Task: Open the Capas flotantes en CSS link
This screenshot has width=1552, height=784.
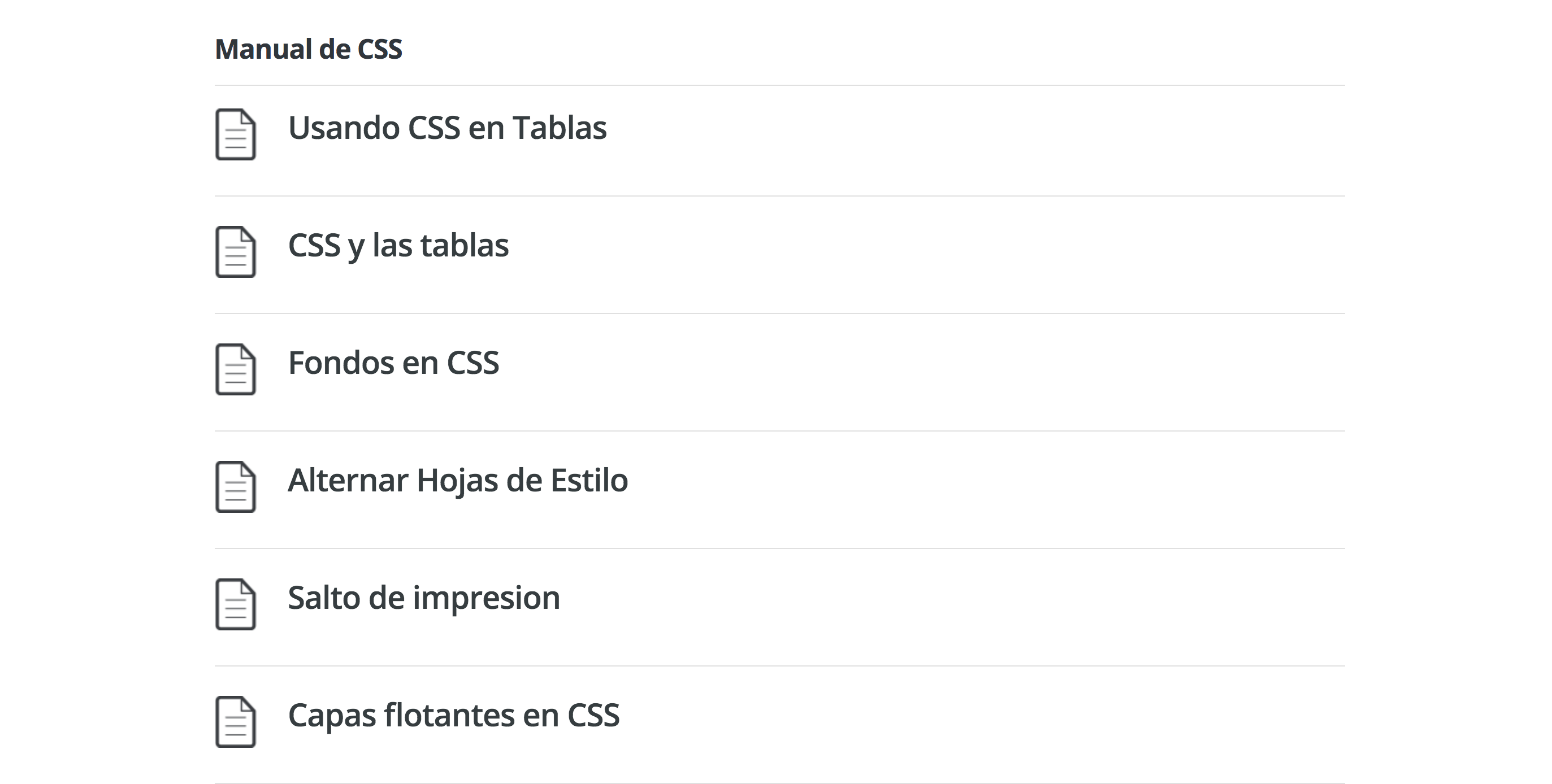Action: click(x=454, y=715)
